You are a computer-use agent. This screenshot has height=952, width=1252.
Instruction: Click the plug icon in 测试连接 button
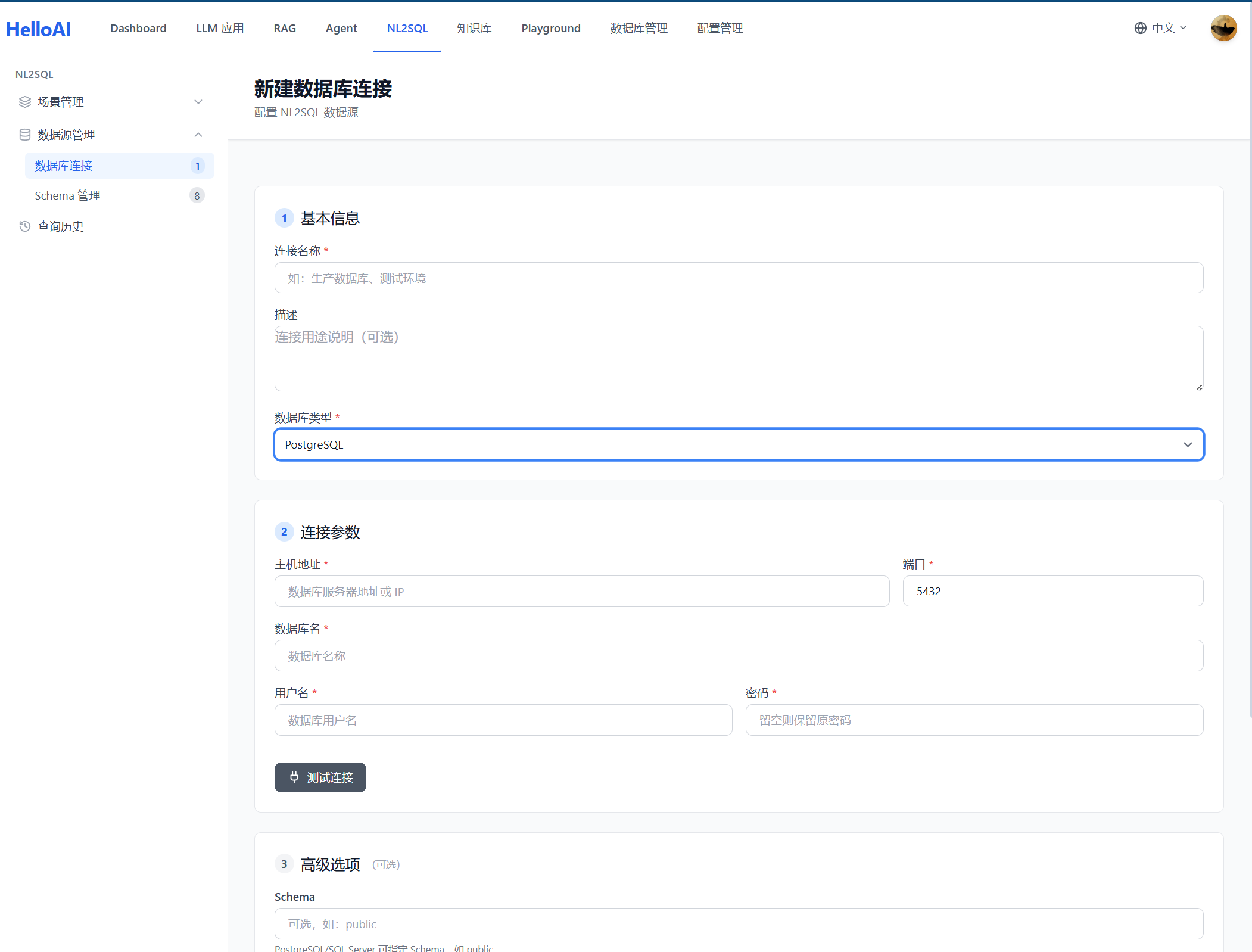[x=294, y=777]
